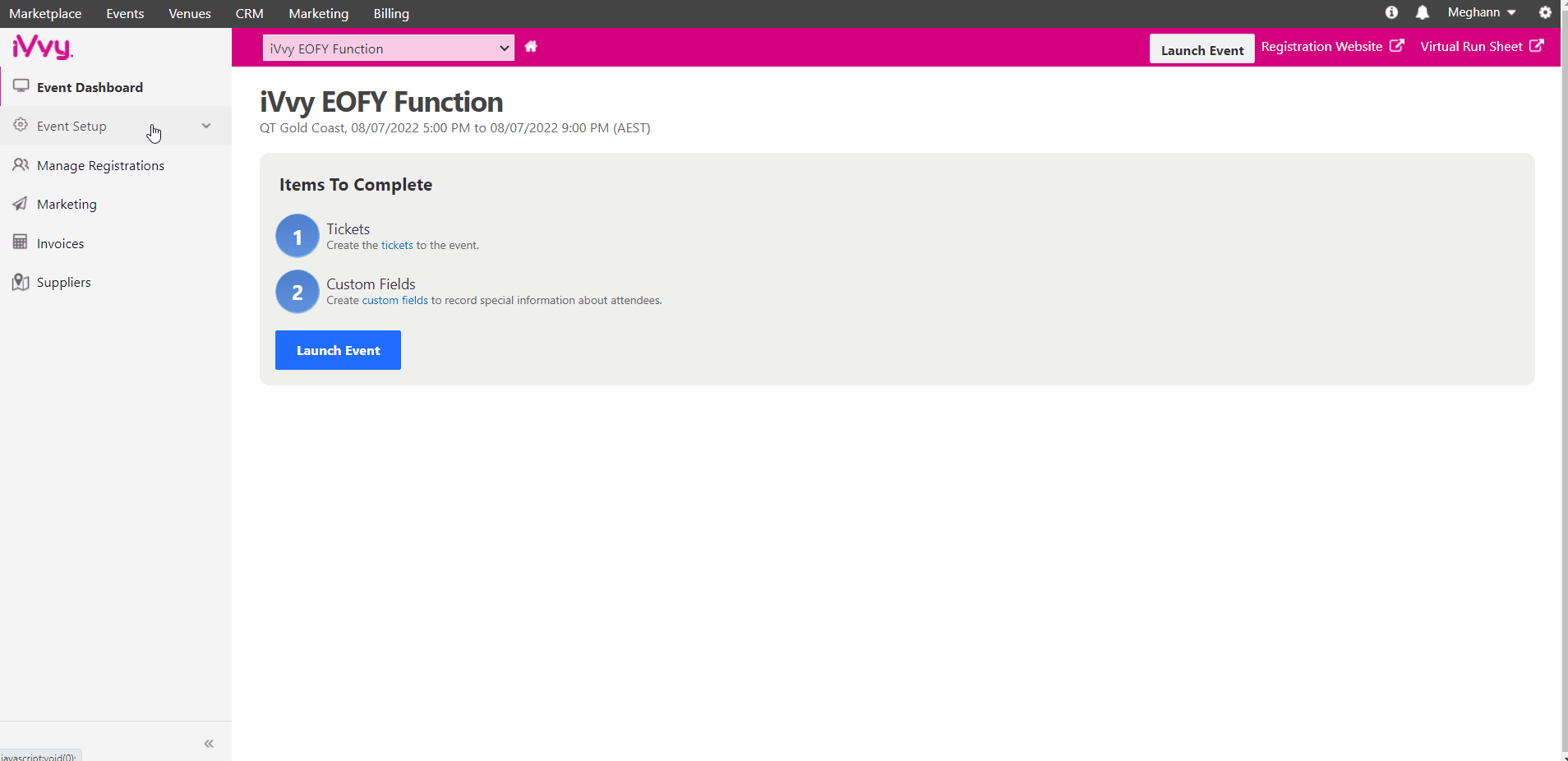Click the home icon in the pink bar
Screen dimensions: 1568x761
pos(531,47)
